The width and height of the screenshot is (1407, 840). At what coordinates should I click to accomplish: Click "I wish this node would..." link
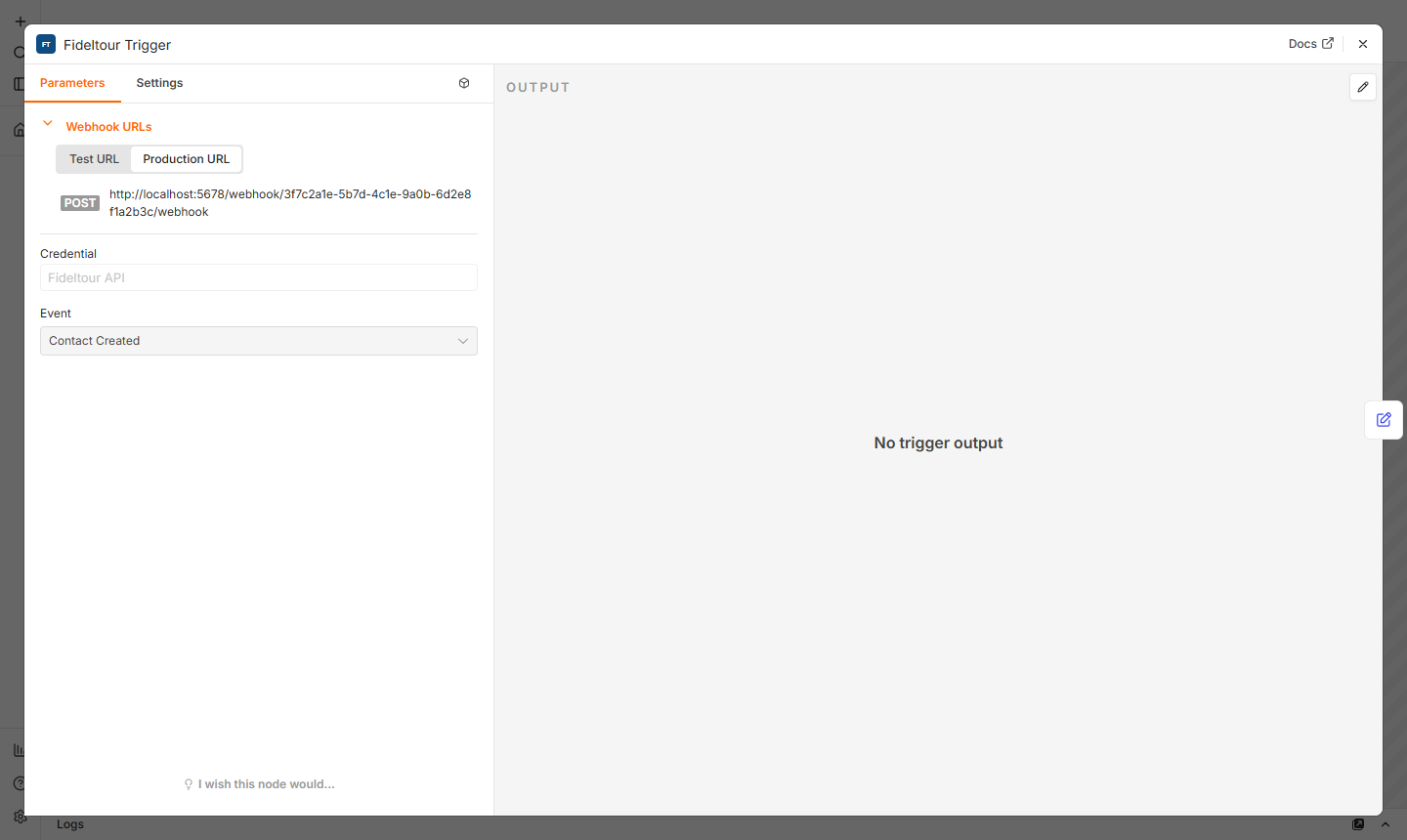point(267,784)
